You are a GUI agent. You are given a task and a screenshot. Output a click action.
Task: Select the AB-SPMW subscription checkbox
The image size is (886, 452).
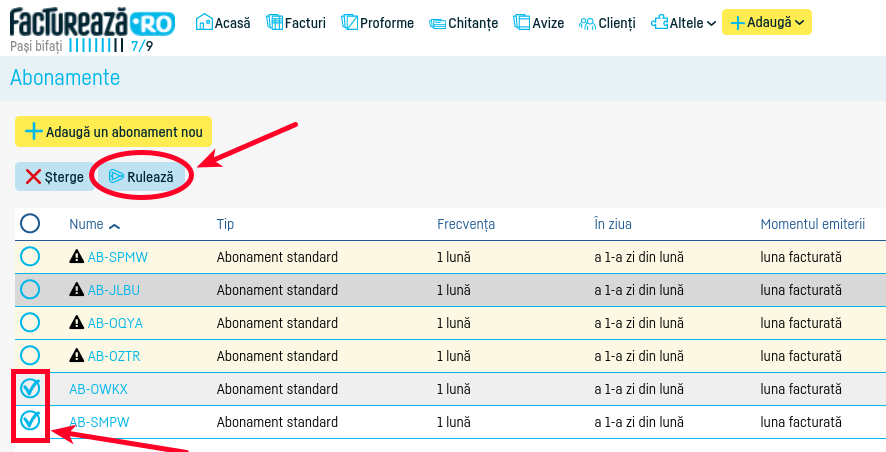click(x=30, y=257)
